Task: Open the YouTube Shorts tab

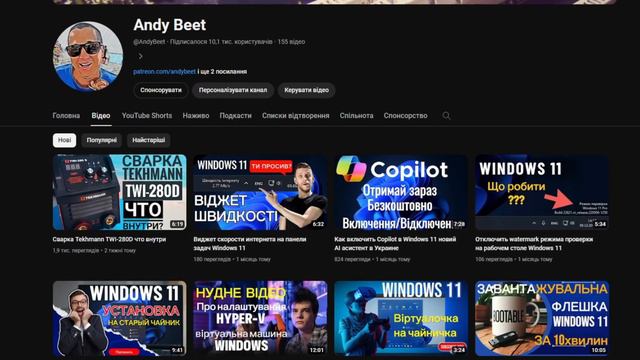Action: point(147,116)
